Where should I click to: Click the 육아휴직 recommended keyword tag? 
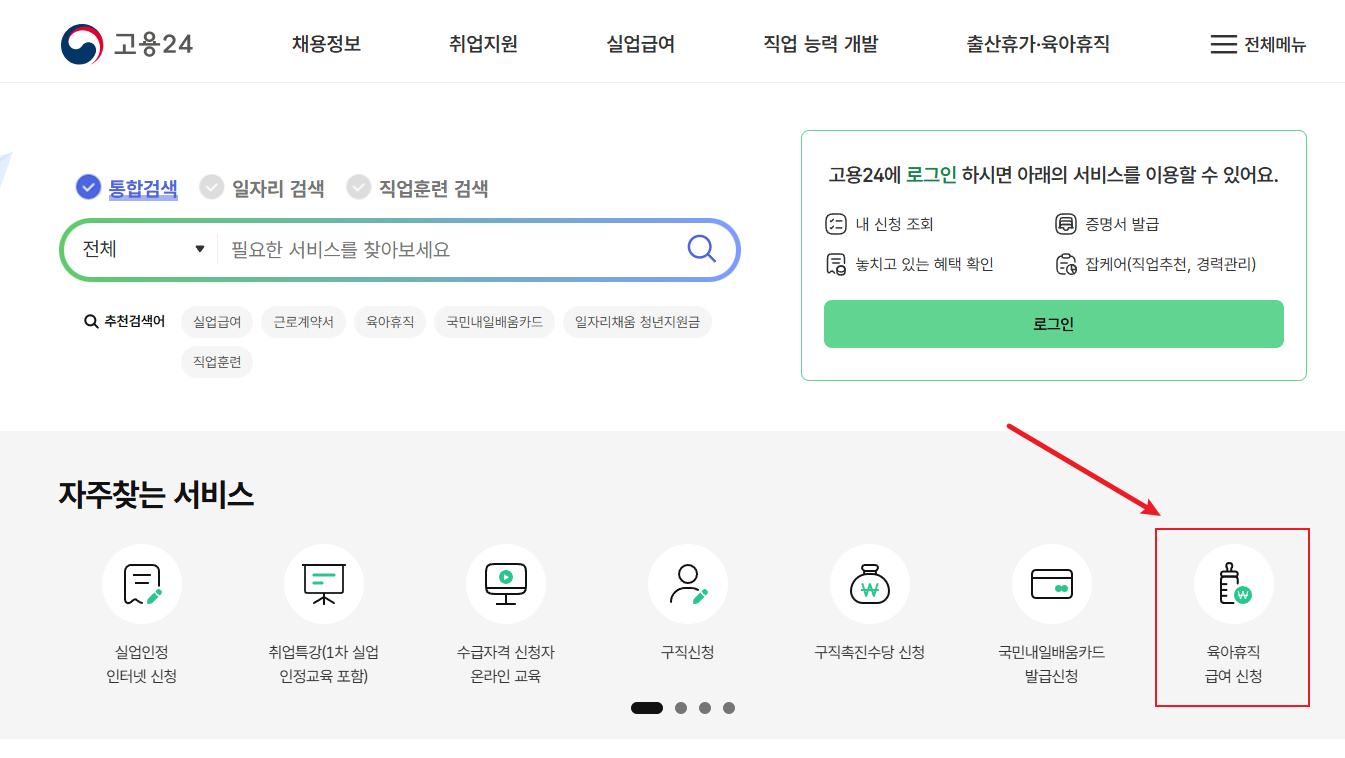point(390,322)
